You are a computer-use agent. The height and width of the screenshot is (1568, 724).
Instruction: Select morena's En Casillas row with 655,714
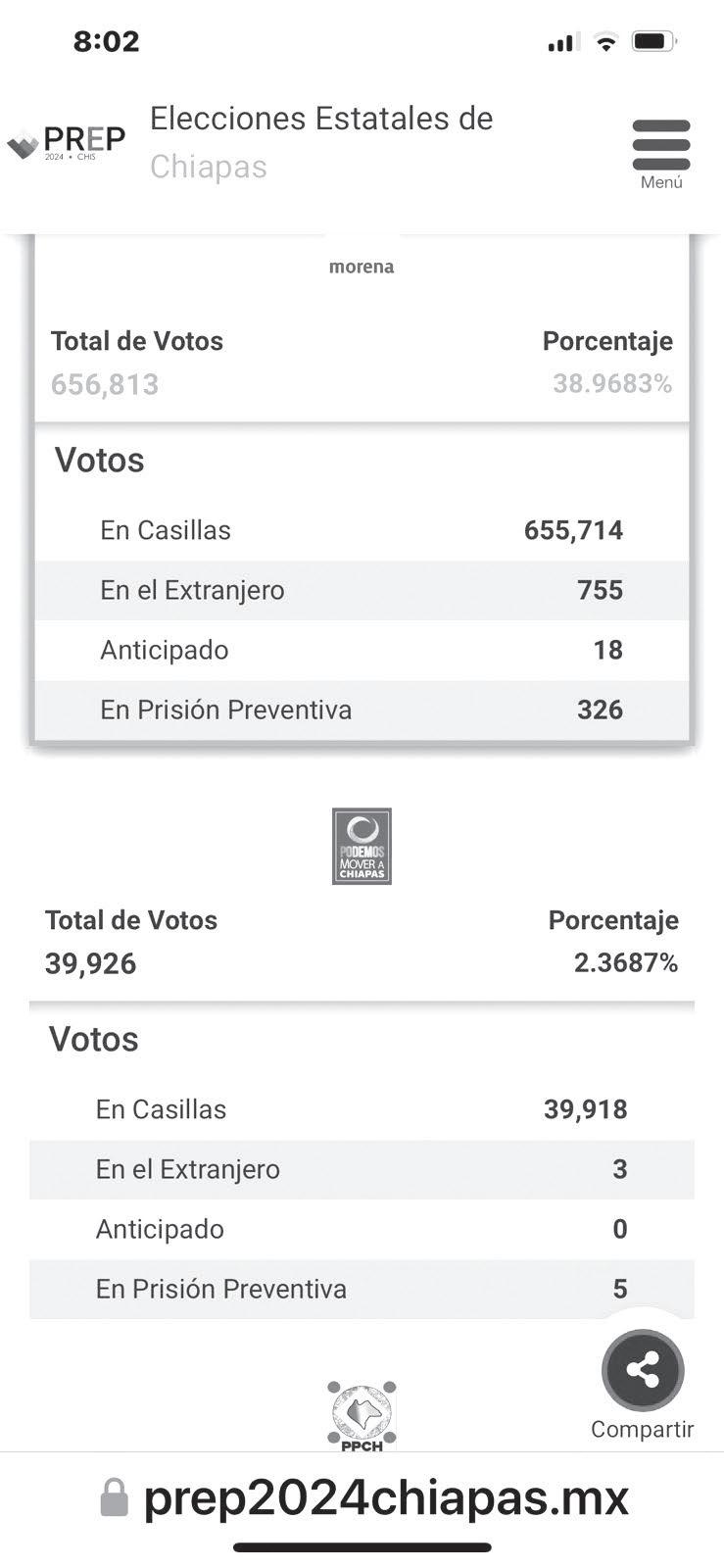pos(362,530)
